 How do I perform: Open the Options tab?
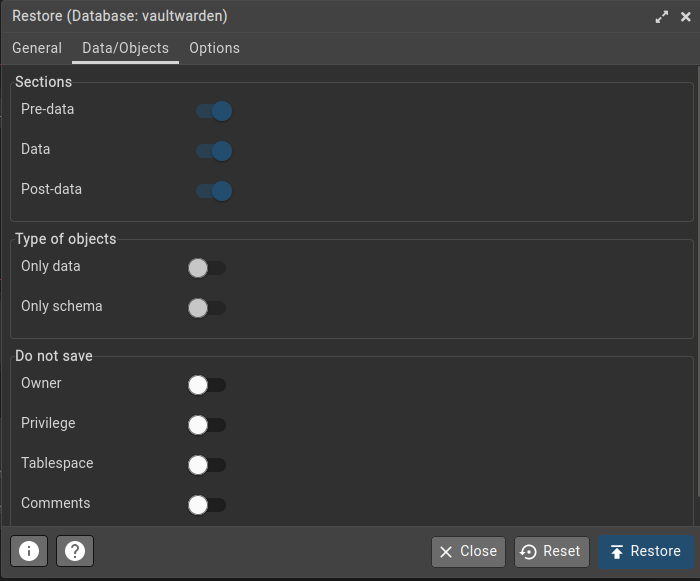click(214, 48)
